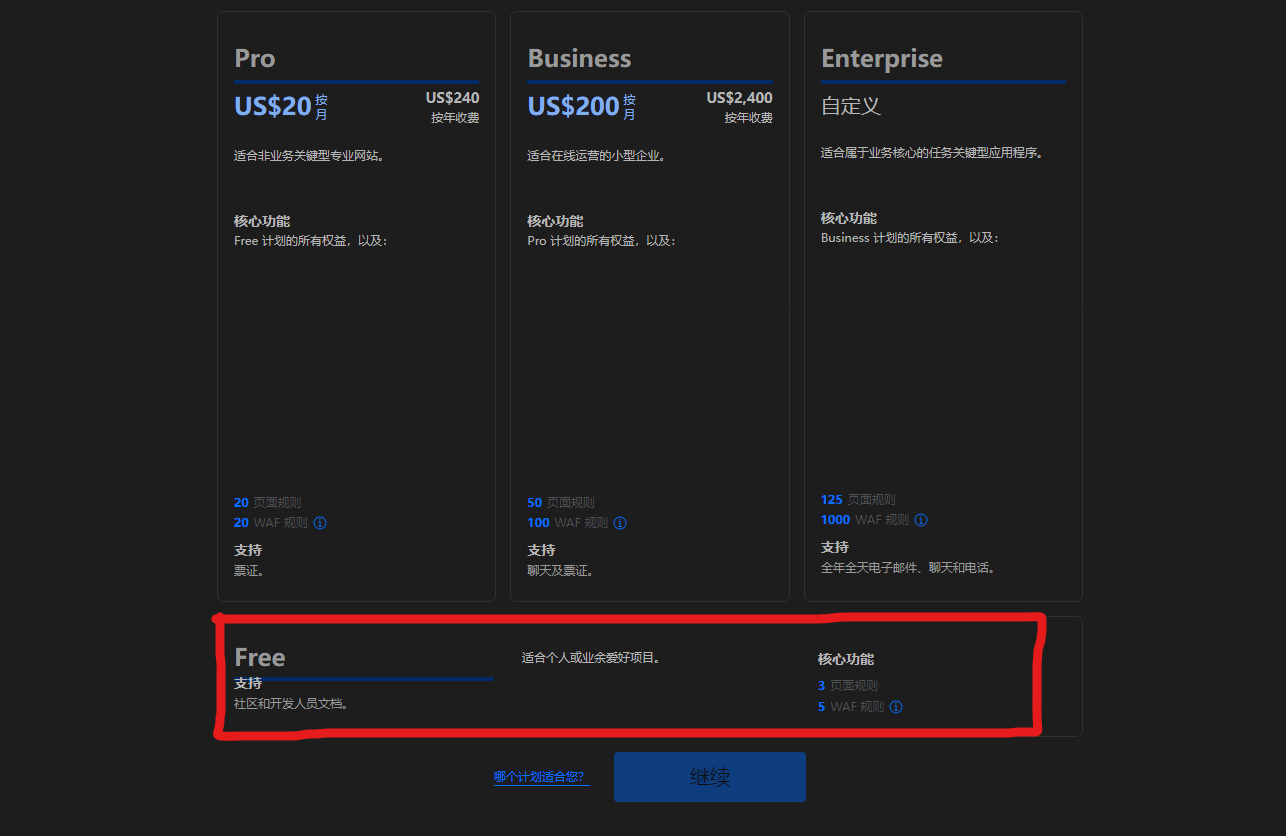This screenshot has width=1286, height=836.
Task: Select the Pro plan card title
Action: [x=255, y=59]
